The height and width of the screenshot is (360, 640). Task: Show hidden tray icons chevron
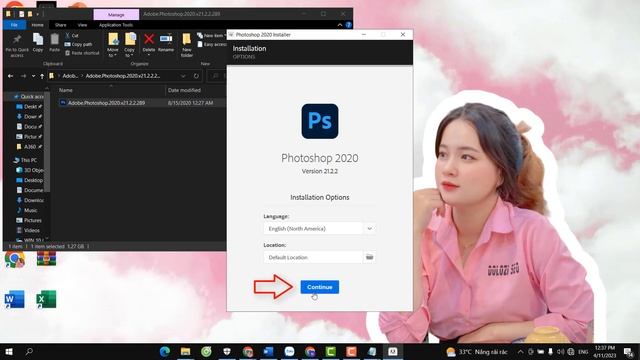point(520,352)
